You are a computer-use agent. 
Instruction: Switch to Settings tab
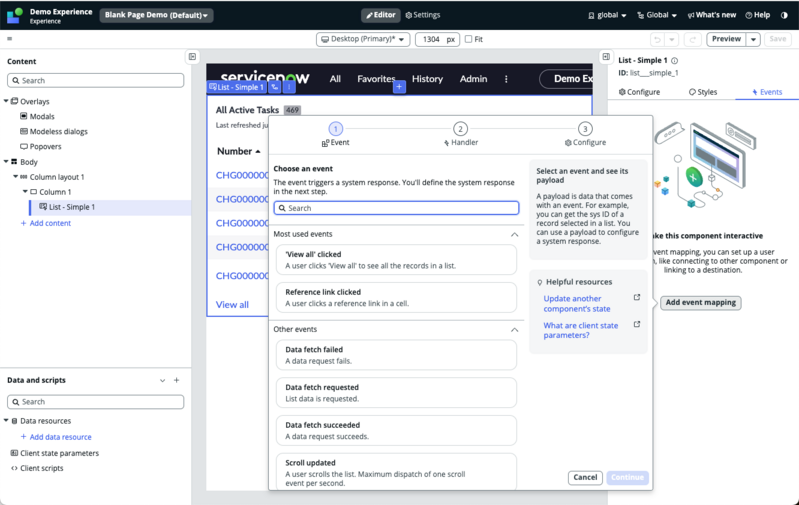(422, 15)
